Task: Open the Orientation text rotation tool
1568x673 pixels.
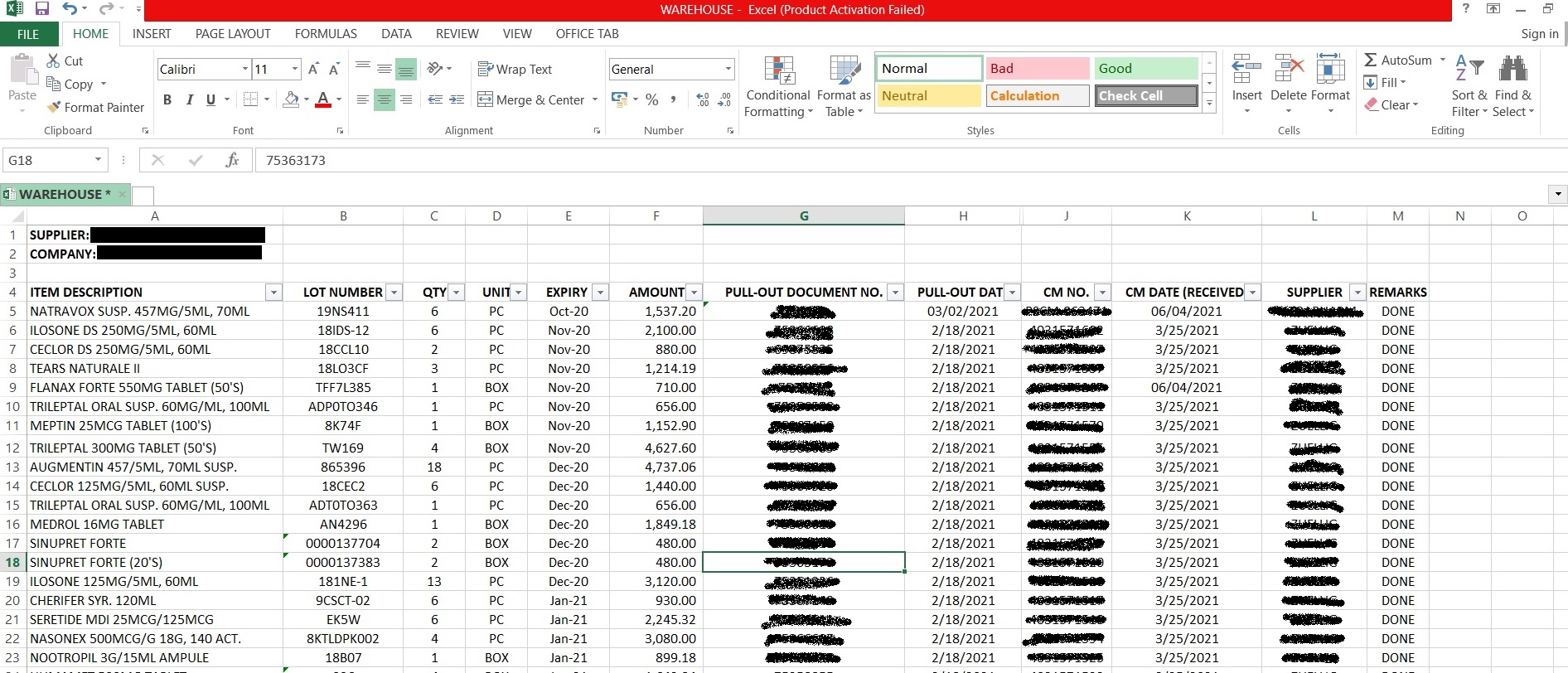Action: click(435, 69)
